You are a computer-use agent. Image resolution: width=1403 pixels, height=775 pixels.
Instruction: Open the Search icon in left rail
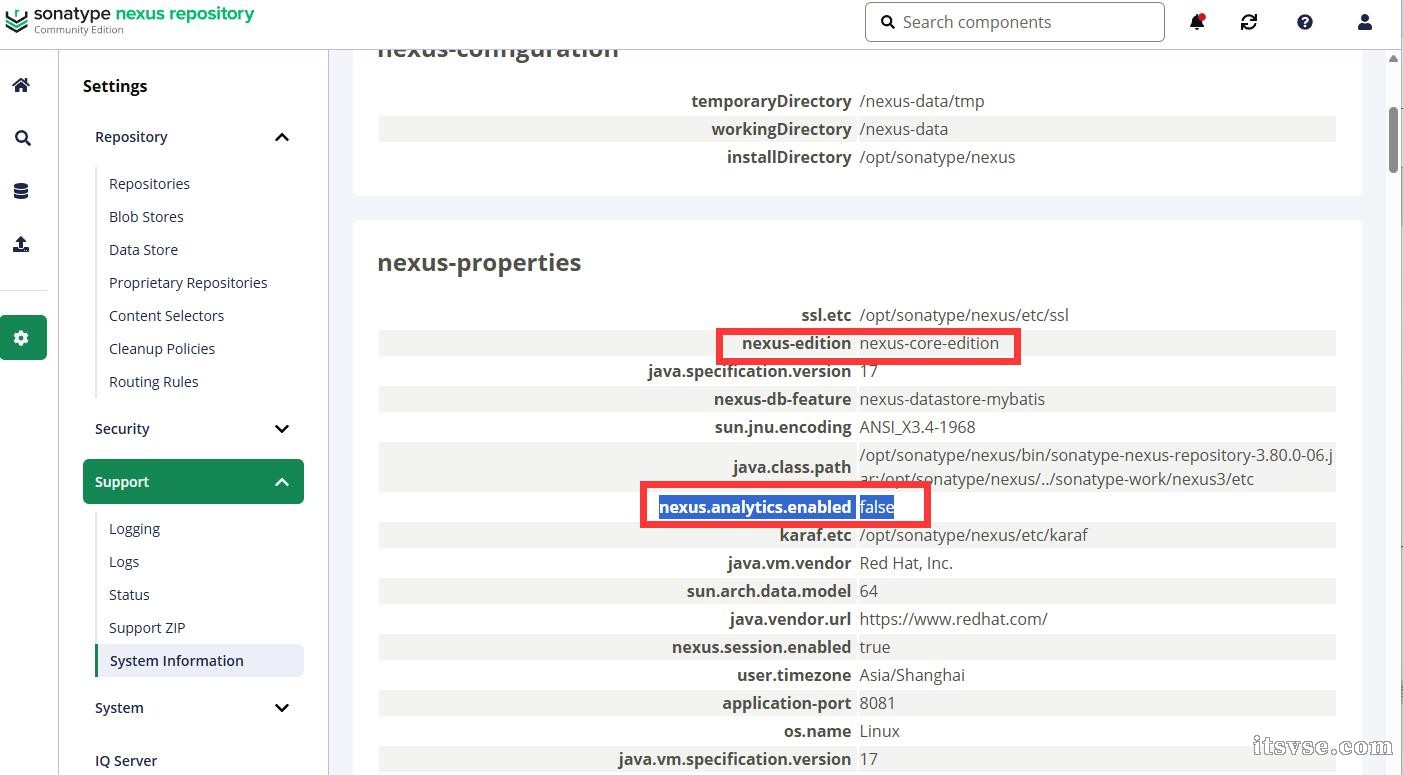(x=22, y=138)
